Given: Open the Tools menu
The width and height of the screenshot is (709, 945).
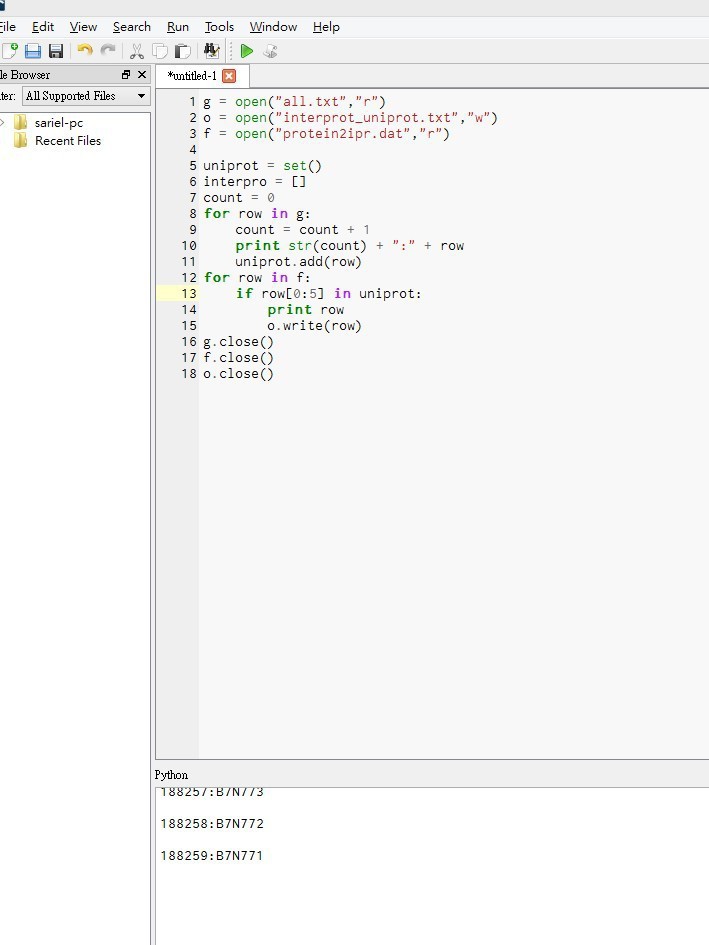Looking at the screenshot, I should coord(219,27).
